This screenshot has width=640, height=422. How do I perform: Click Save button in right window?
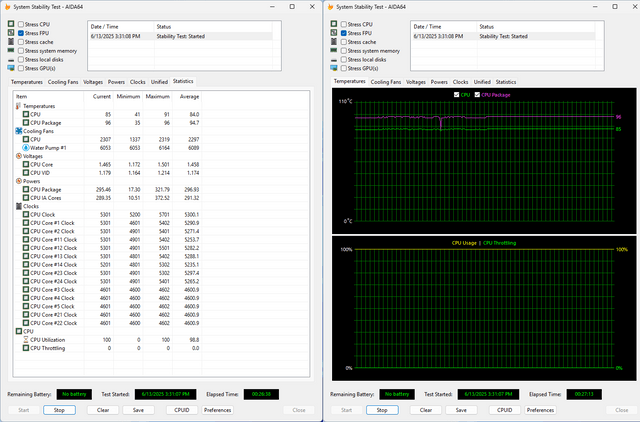tap(461, 410)
